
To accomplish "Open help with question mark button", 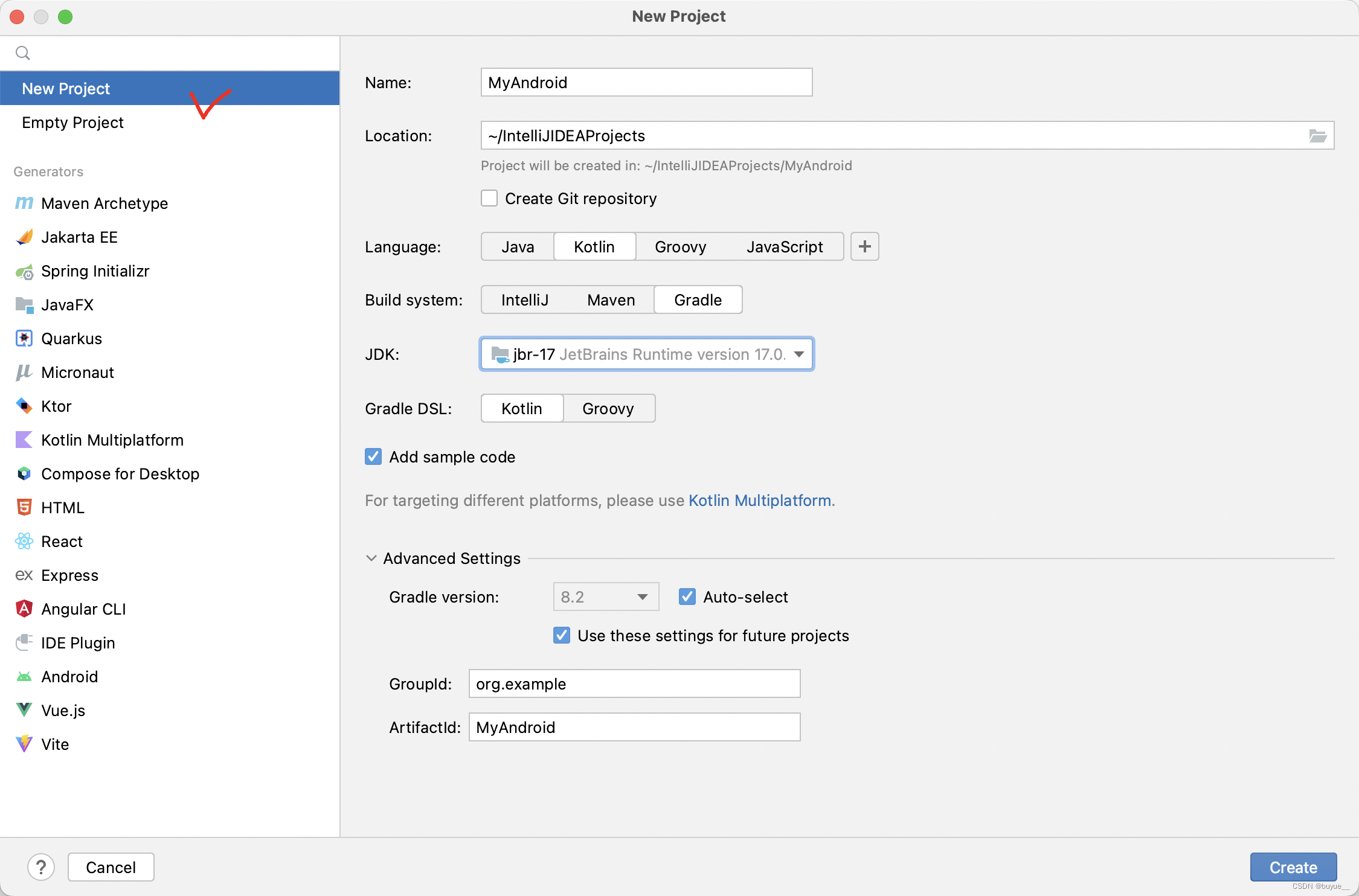I will [x=41, y=868].
